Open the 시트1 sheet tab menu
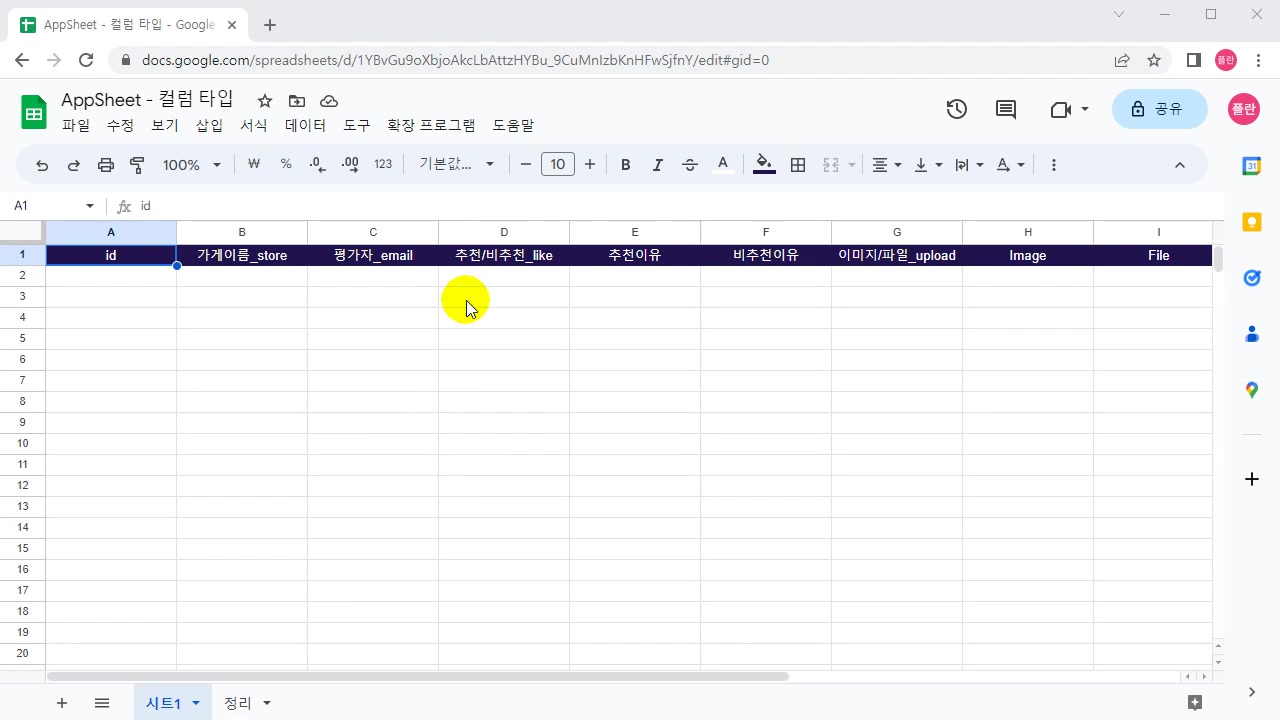This screenshot has height=720, width=1280. (x=196, y=703)
